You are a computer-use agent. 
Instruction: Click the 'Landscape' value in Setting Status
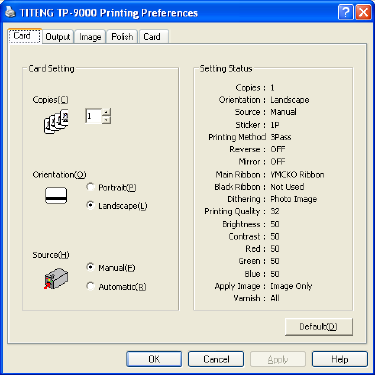tap(290, 100)
